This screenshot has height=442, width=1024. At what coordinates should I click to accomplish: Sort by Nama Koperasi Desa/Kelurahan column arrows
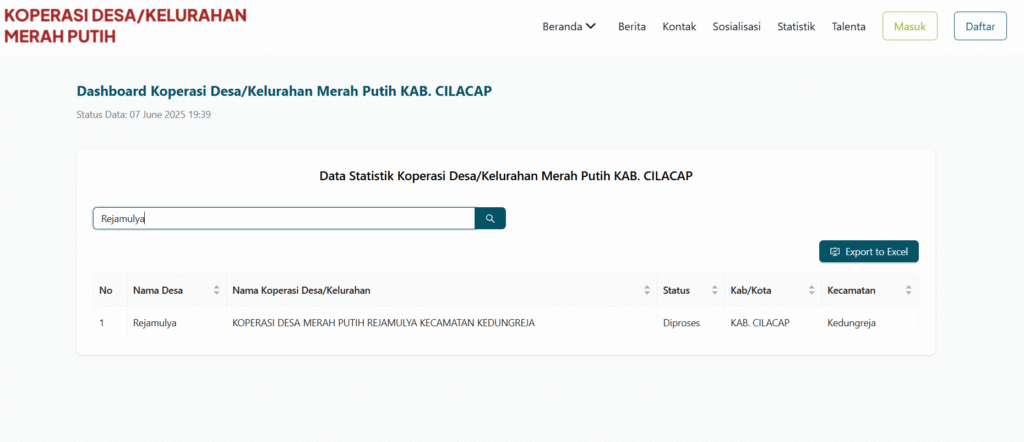point(647,291)
